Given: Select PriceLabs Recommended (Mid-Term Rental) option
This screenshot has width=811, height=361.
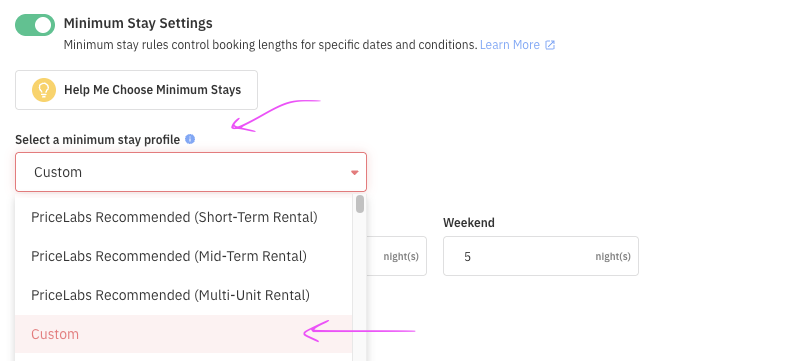Looking at the screenshot, I should pos(169,256).
